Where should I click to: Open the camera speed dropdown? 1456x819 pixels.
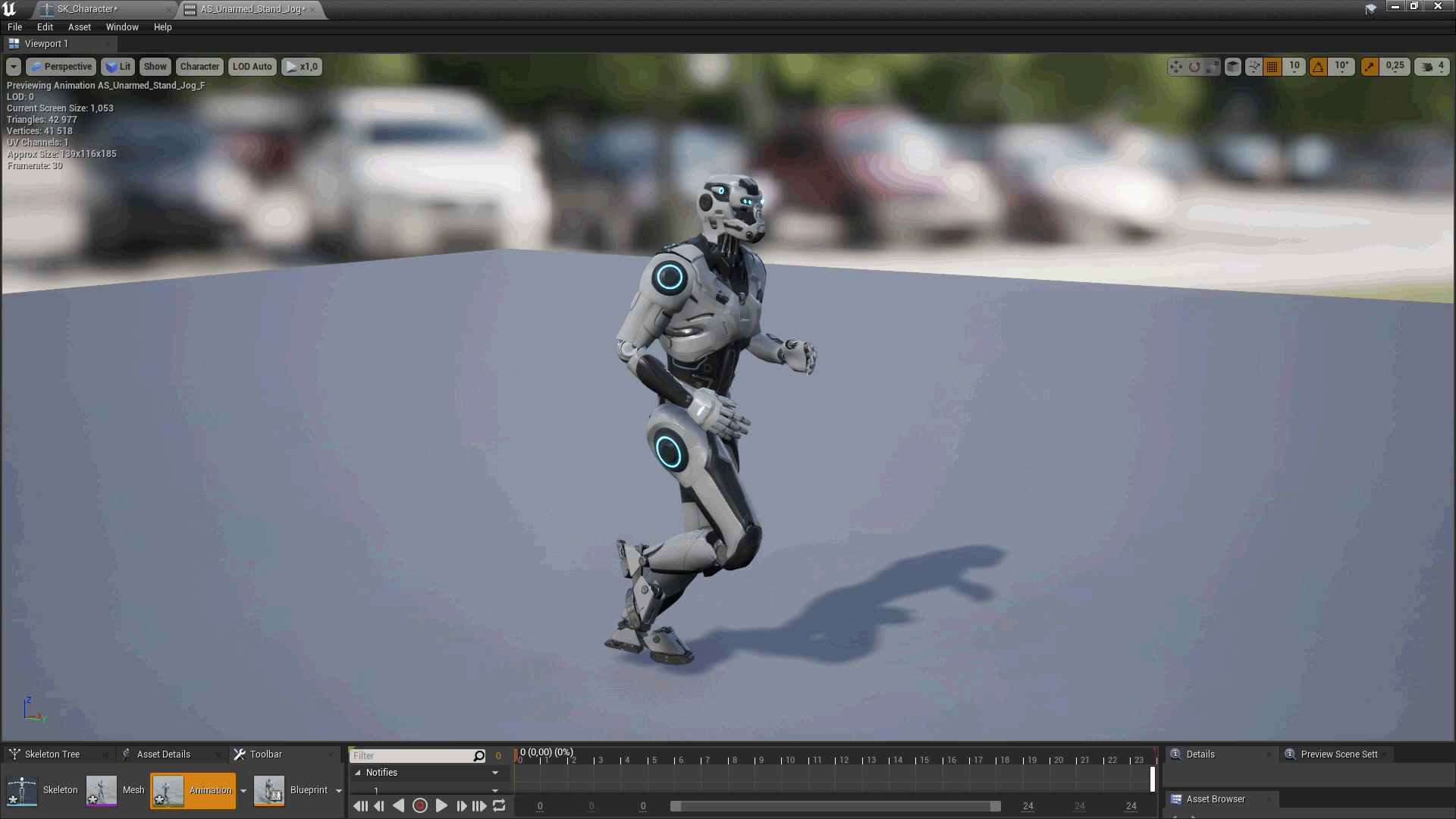tap(1432, 67)
